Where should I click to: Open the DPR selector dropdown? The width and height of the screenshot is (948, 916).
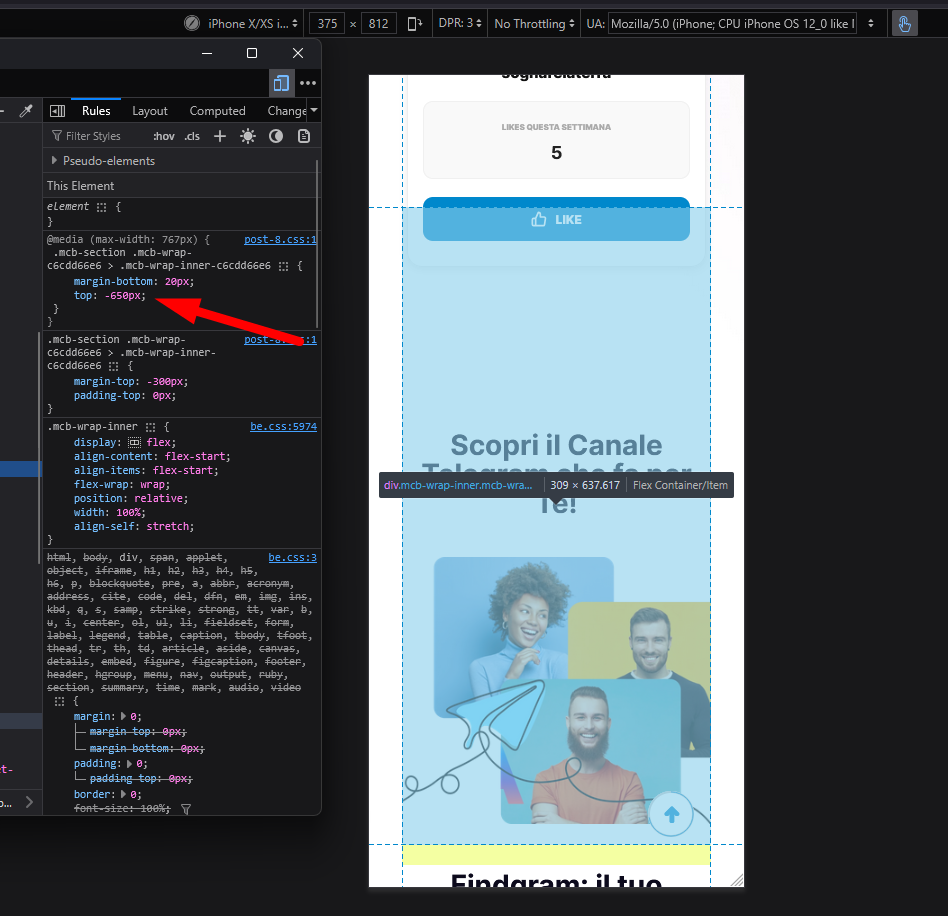click(459, 24)
